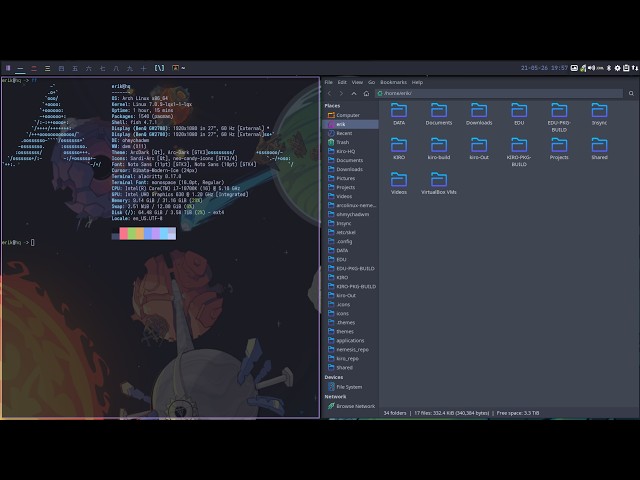Click the 'Free space: 3.3 TiB' status text

[518, 413]
